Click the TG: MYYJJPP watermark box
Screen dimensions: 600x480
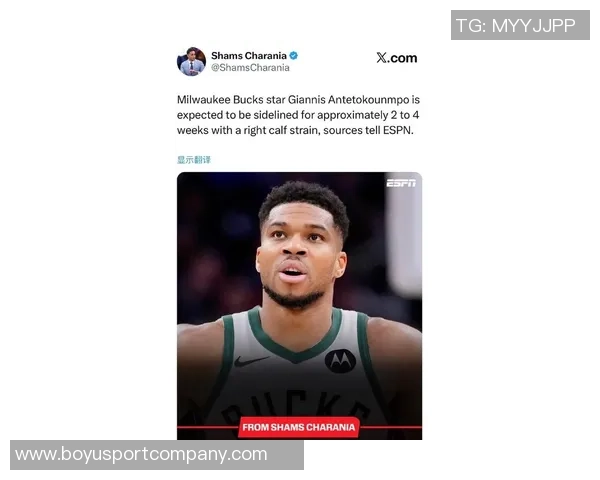[x=520, y=25]
